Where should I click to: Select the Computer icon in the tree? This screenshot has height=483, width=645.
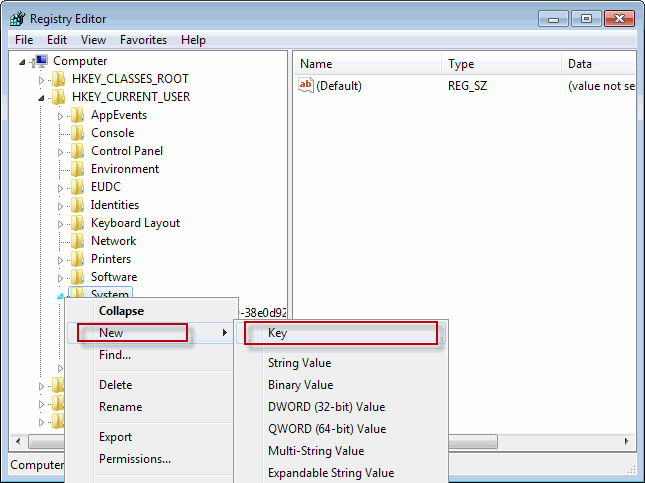pyautogui.click(x=41, y=61)
